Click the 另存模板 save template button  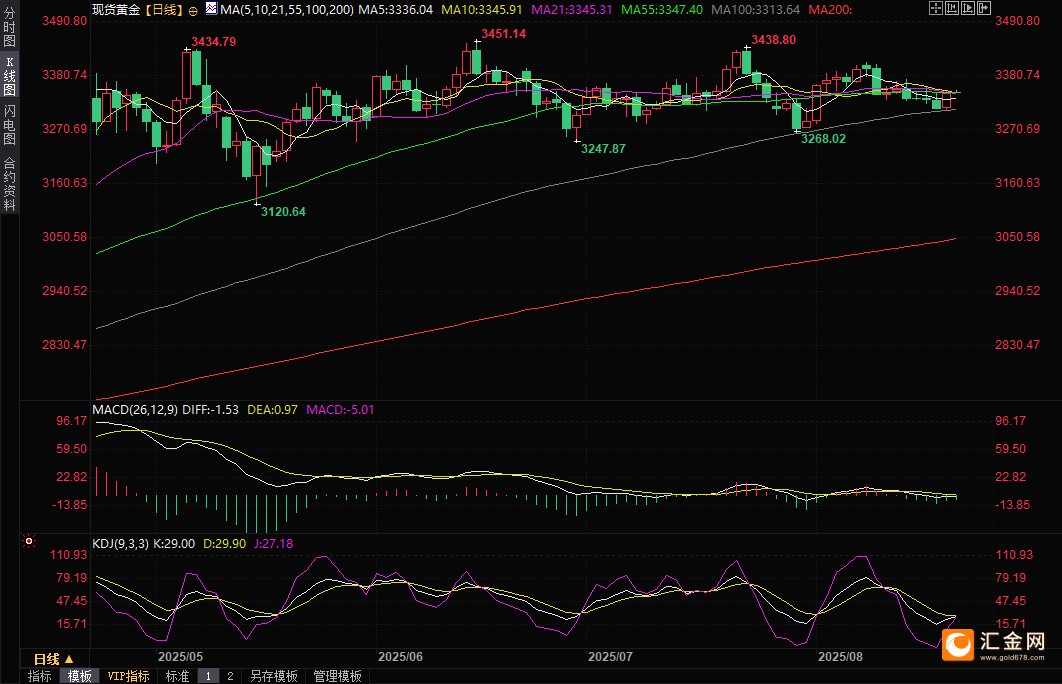273,676
